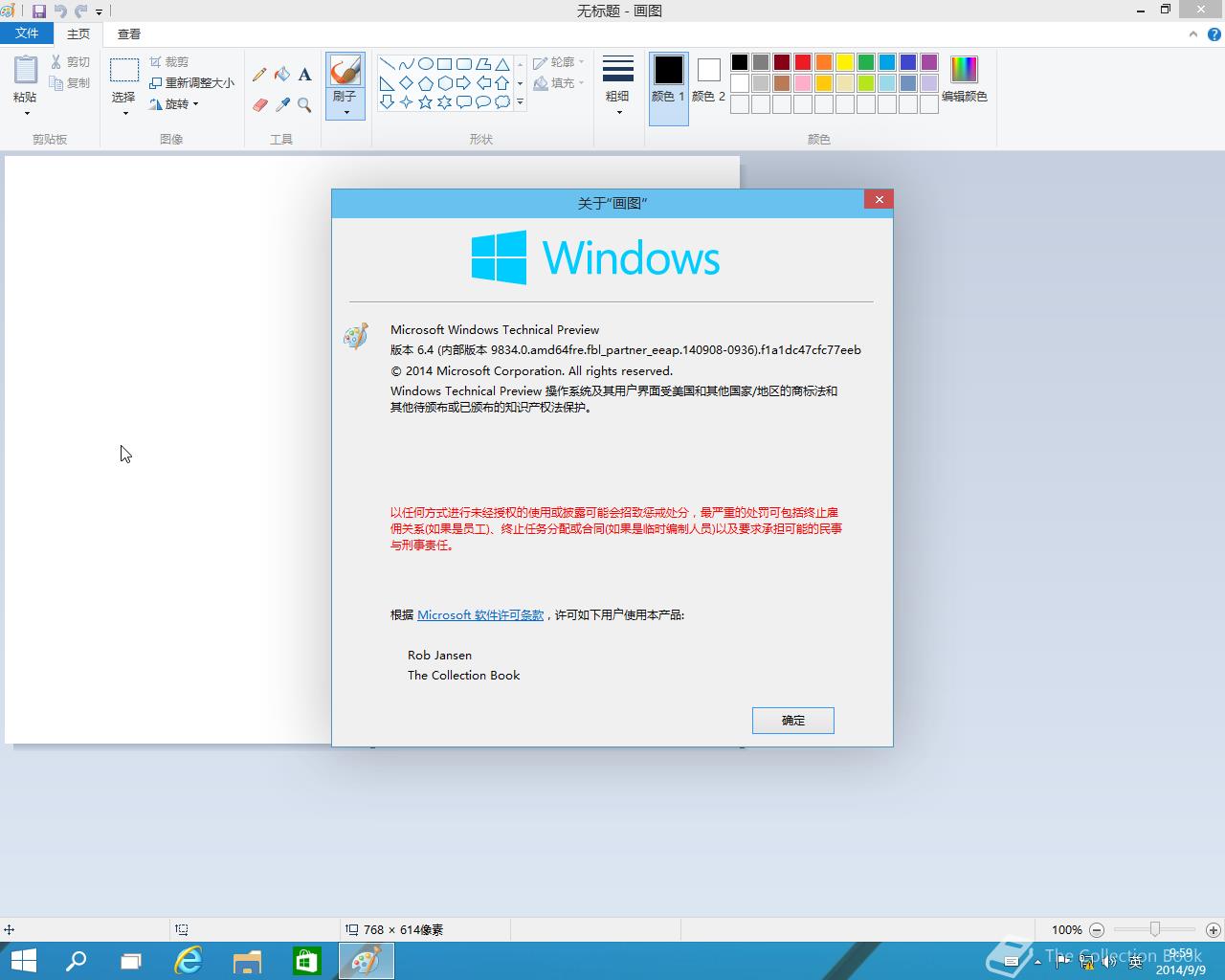The width and height of the screenshot is (1225, 980).
Task: Click the Cut (剪切) command
Action: [71, 62]
